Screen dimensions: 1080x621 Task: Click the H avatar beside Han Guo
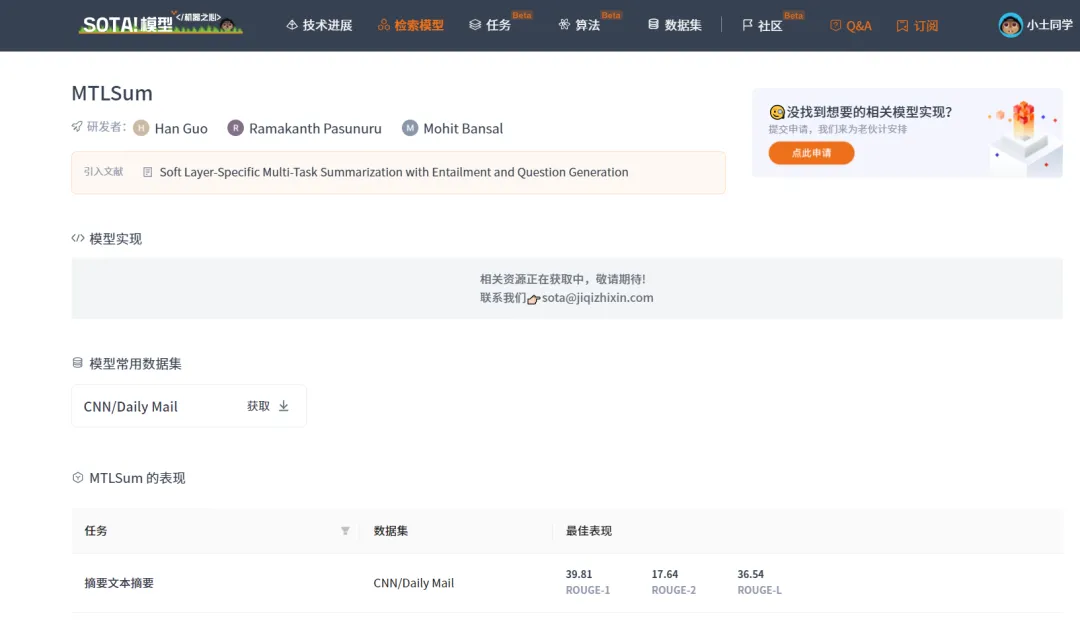pos(141,128)
